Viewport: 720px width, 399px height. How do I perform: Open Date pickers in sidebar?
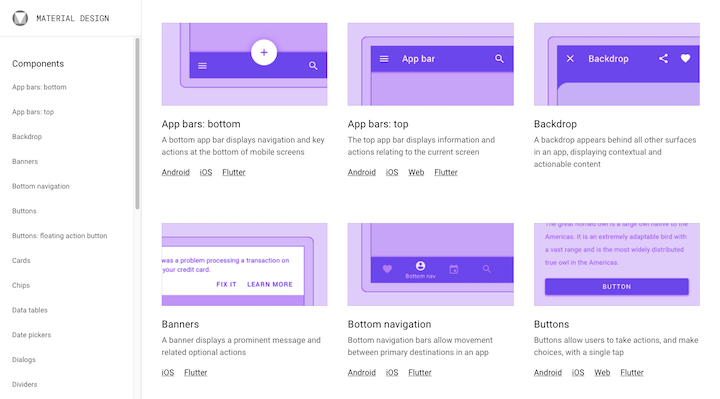tap(31, 335)
